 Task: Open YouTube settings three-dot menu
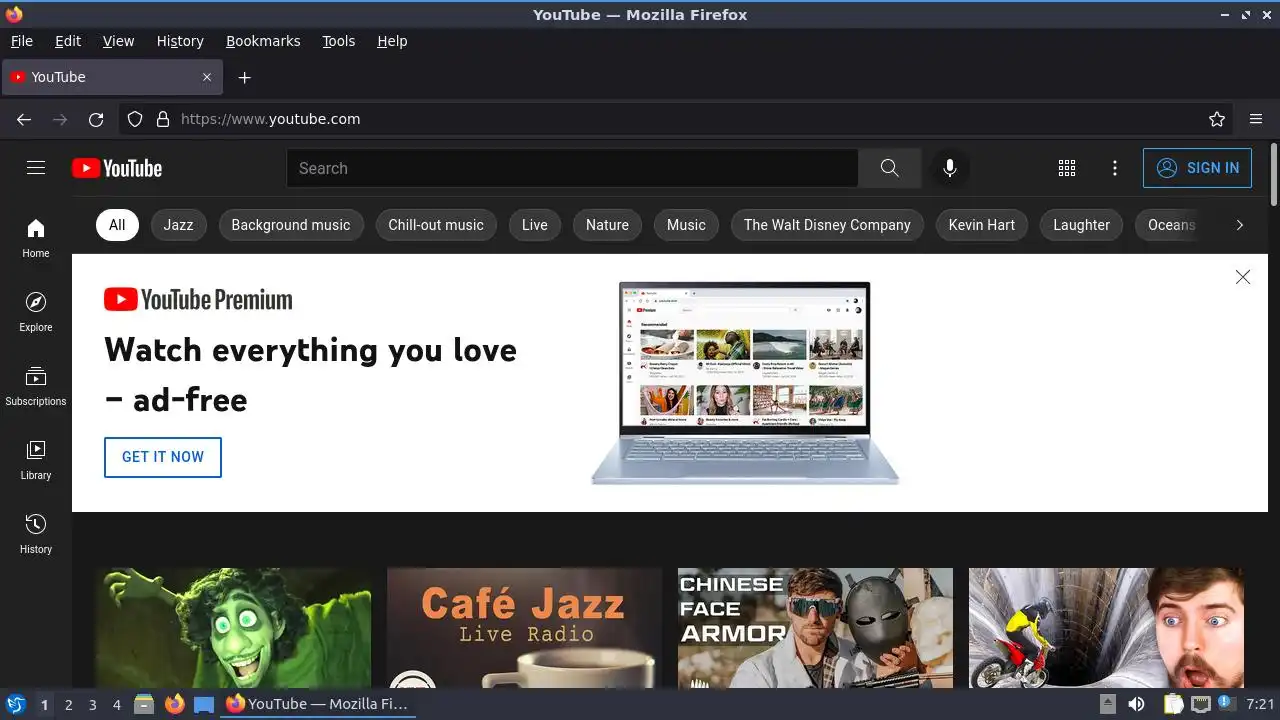pyautogui.click(x=1115, y=168)
